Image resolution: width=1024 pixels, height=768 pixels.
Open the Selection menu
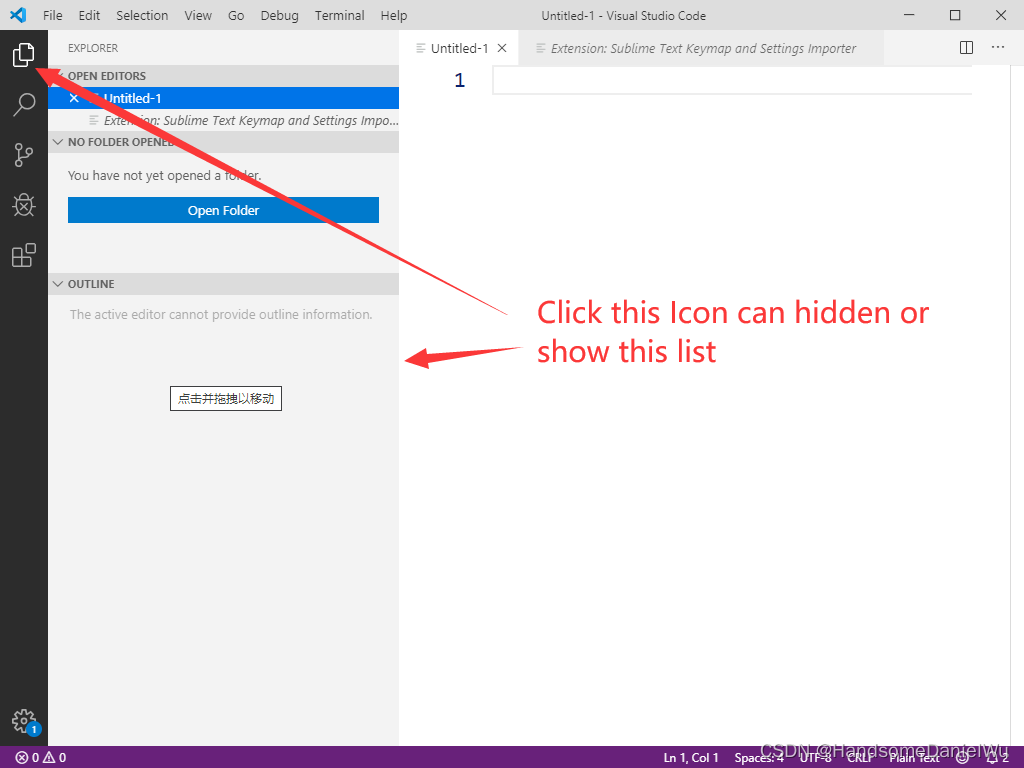[142, 15]
